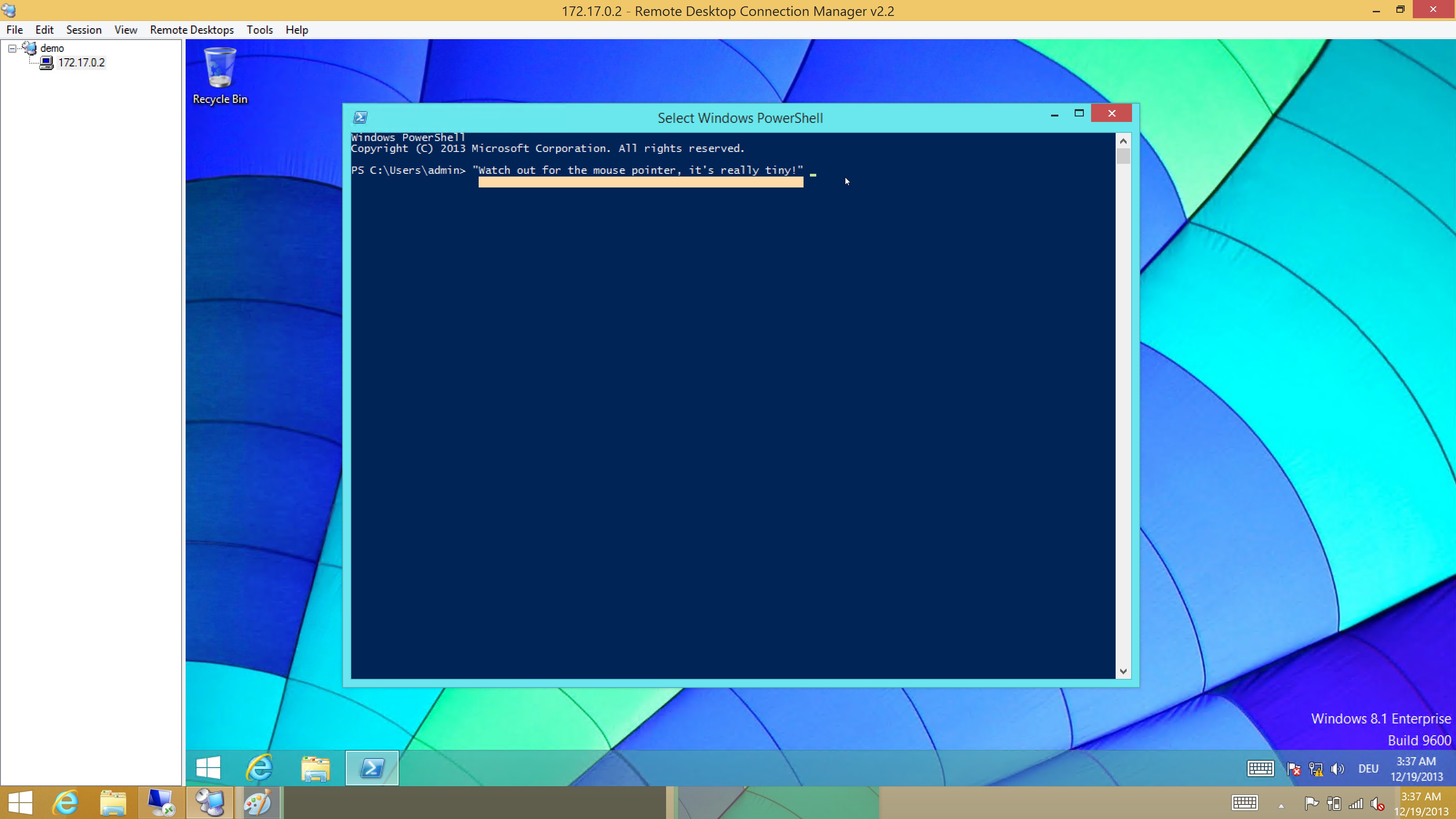Click the local Start button
The image size is (1456, 819).
tap(20, 803)
